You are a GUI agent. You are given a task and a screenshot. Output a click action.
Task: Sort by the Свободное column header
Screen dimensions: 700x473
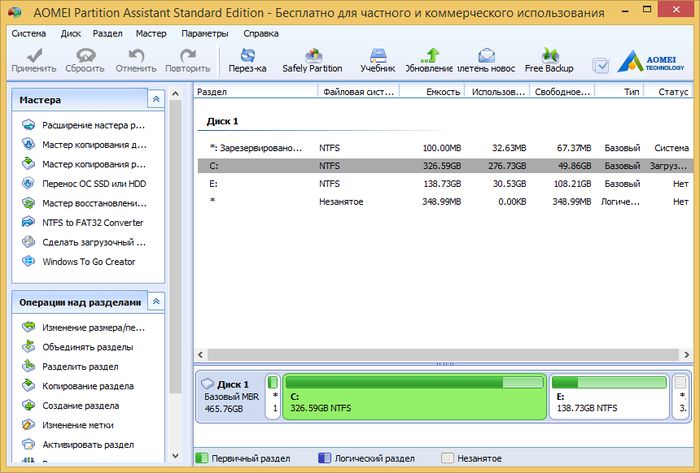coord(562,91)
